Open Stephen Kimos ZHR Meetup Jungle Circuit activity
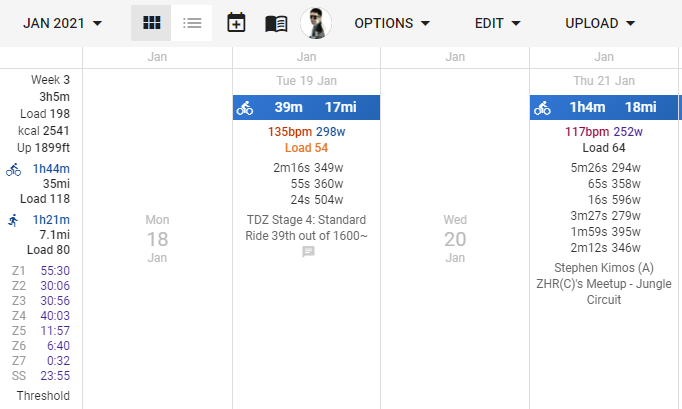This screenshot has height=409, width=682. pos(604,283)
